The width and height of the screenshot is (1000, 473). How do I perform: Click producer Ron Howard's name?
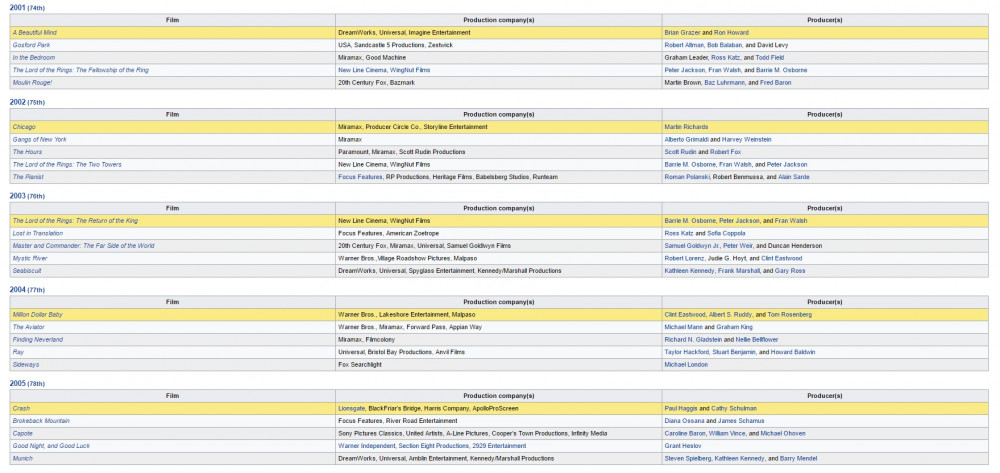tap(730, 32)
